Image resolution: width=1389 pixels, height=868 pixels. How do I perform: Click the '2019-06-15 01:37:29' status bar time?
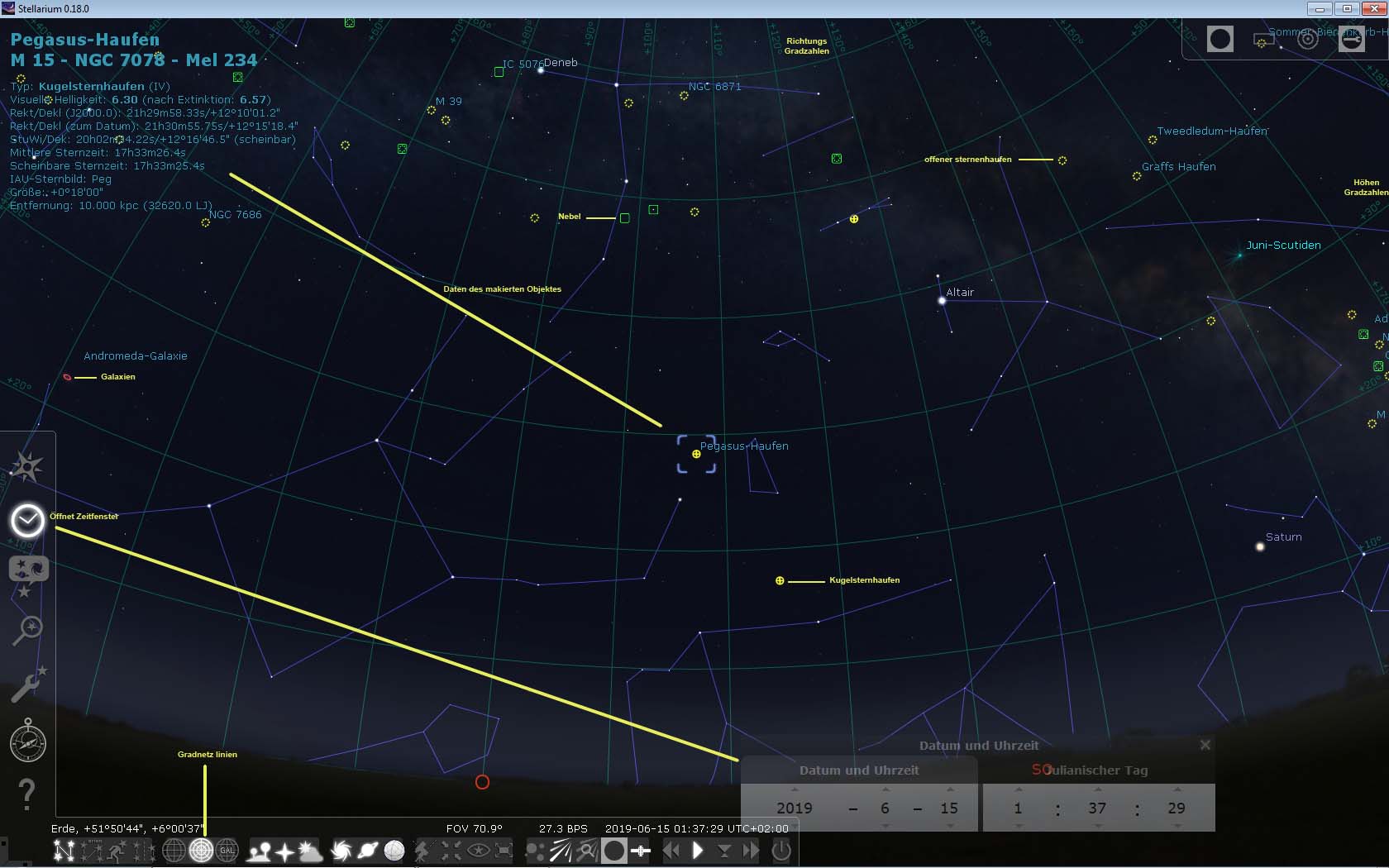tap(664, 828)
